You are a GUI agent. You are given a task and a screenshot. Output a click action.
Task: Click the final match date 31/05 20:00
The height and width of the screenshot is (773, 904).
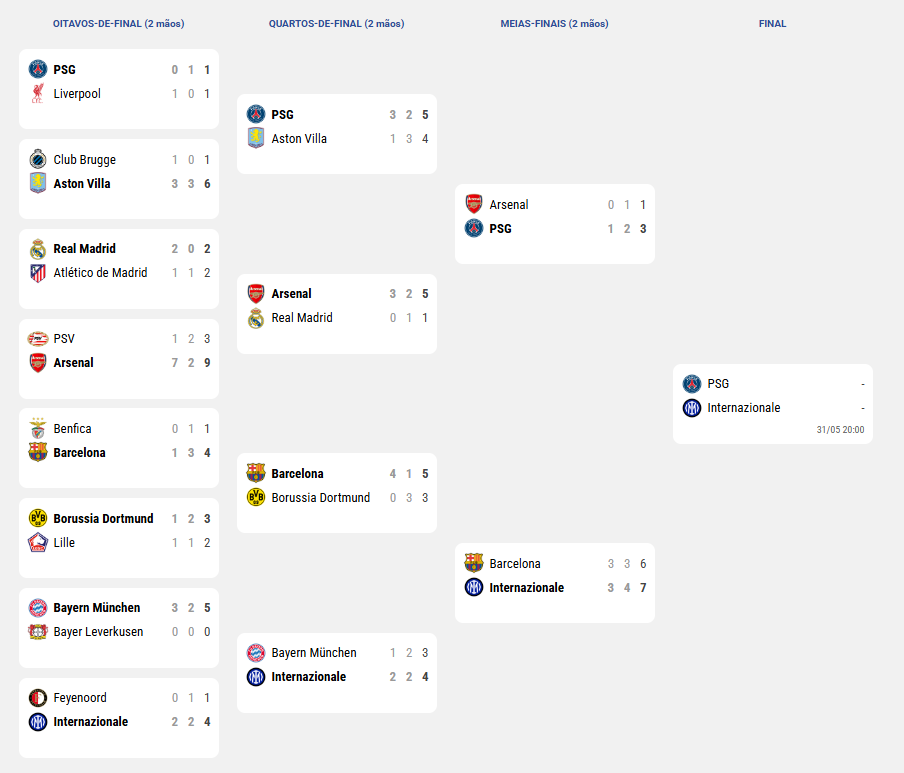840,429
